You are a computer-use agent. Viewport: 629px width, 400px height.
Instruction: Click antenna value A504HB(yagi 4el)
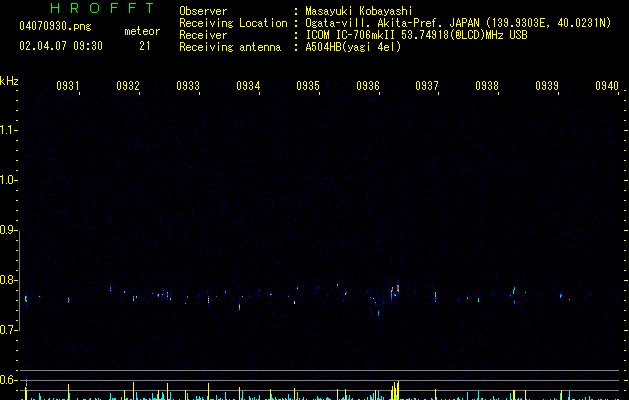(x=353, y=47)
